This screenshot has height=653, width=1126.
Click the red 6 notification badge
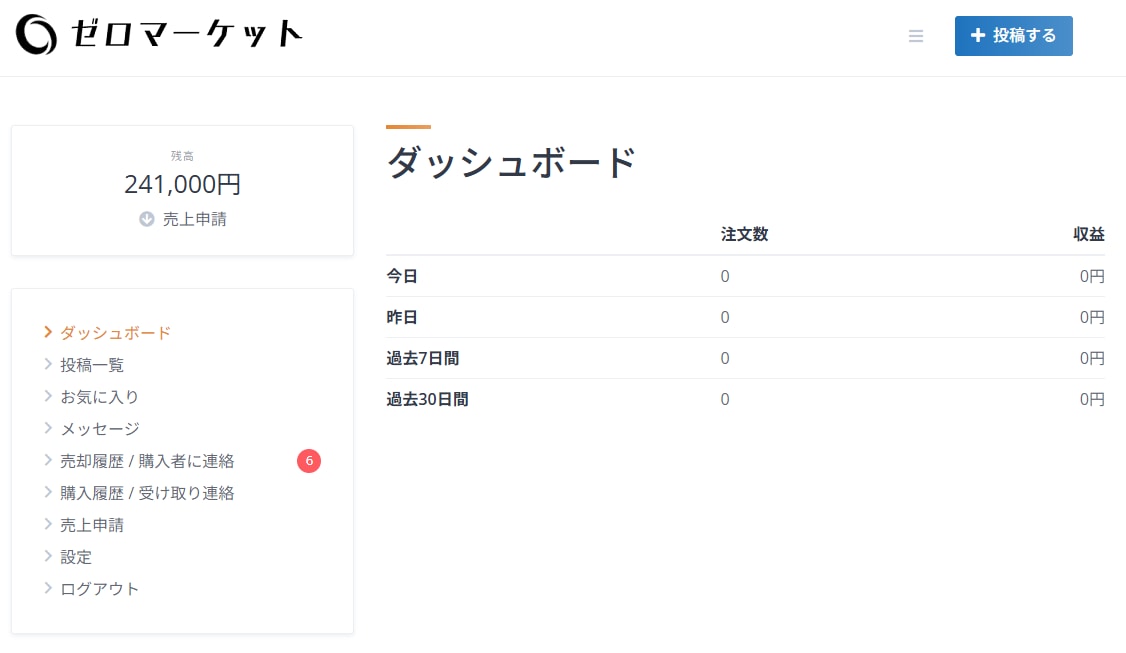click(309, 461)
